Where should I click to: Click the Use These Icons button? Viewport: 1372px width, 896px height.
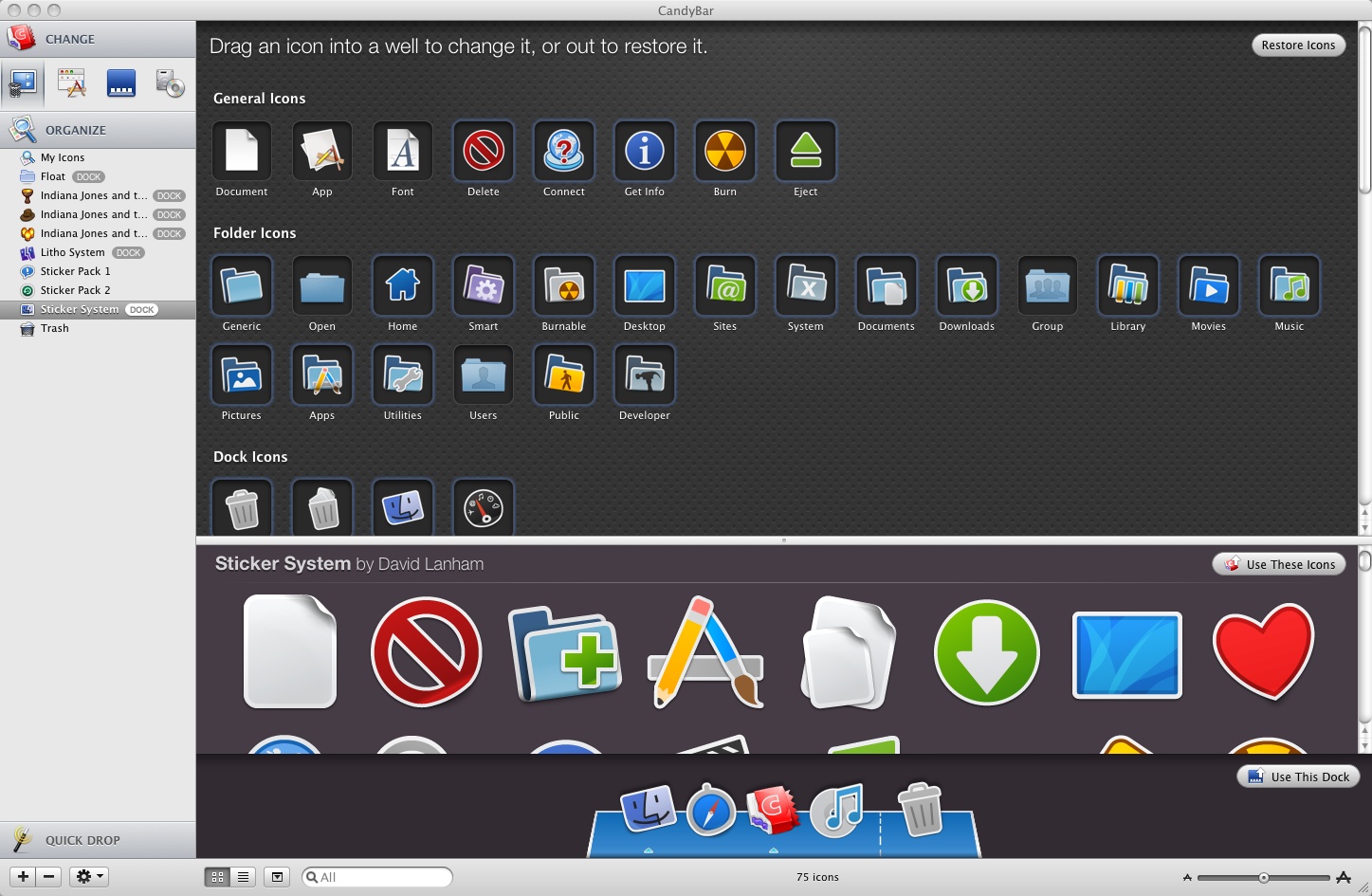pyautogui.click(x=1279, y=564)
